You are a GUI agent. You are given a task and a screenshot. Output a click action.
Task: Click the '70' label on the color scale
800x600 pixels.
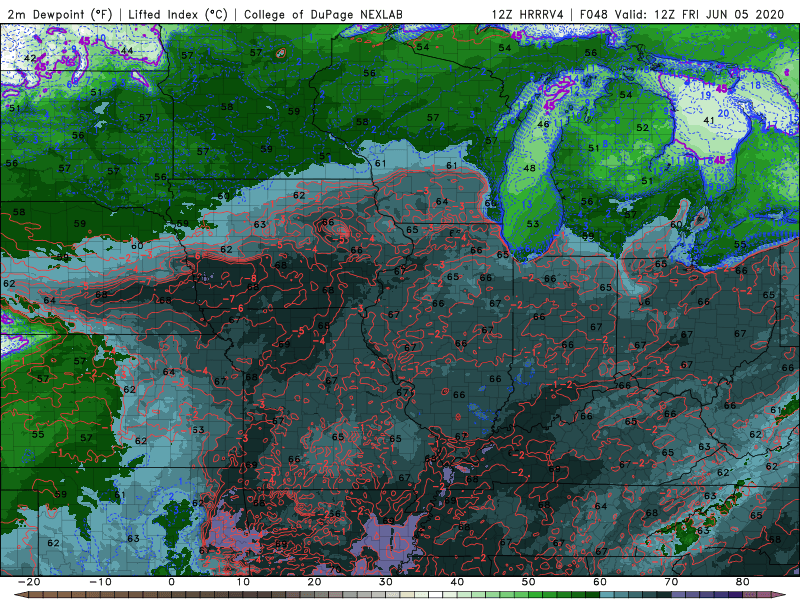(x=671, y=582)
